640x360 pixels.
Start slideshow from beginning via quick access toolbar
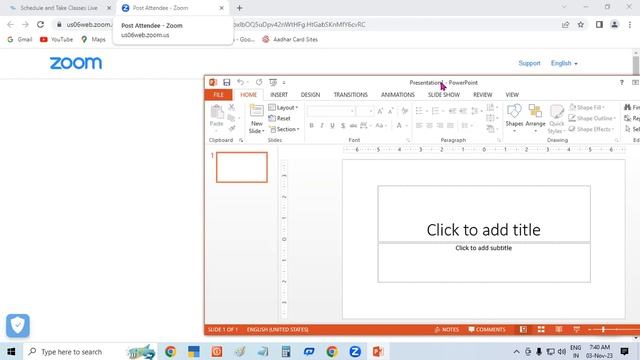[273, 82]
